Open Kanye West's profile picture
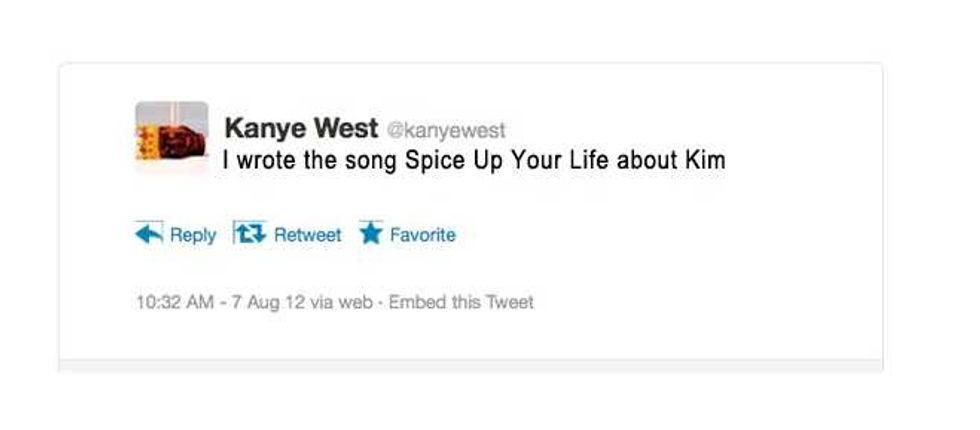 tap(171, 136)
